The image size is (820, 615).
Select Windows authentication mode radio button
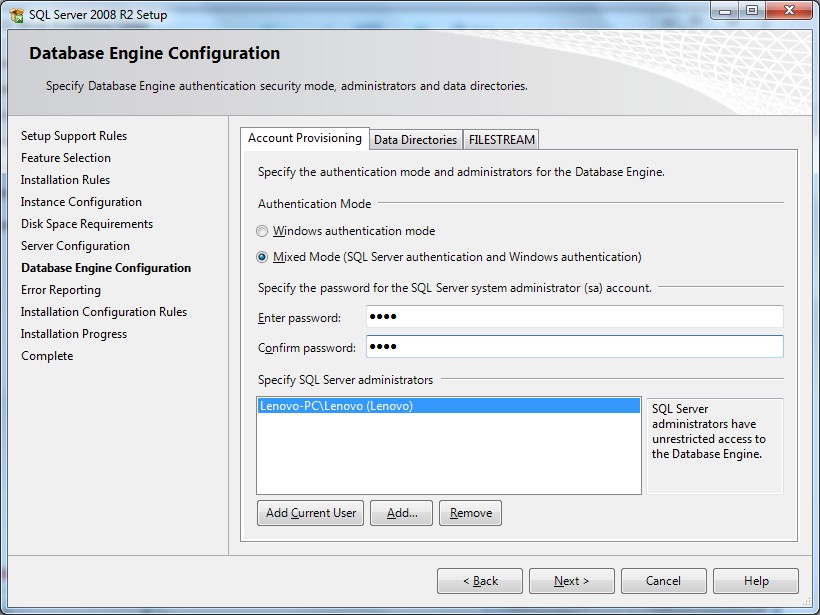262,231
